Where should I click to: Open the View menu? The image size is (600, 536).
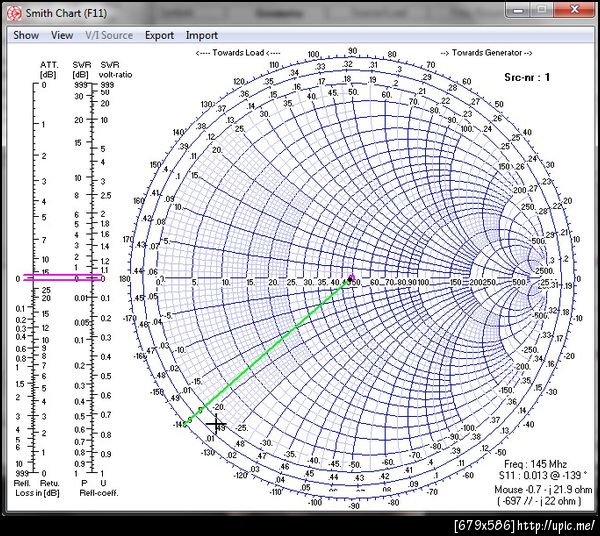(x=62, y=35)
